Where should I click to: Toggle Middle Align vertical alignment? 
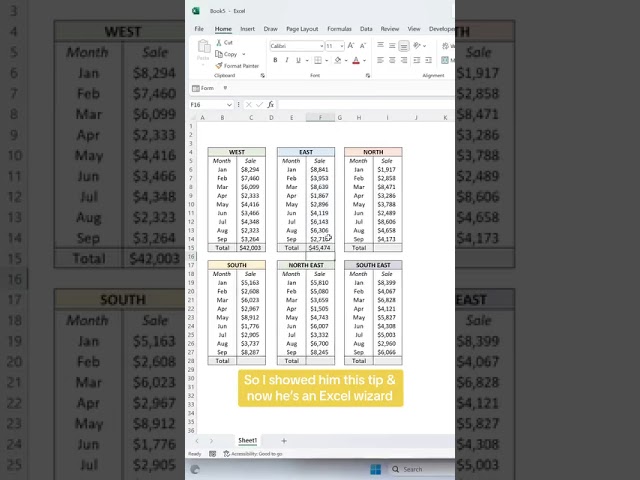click(392, 45)
